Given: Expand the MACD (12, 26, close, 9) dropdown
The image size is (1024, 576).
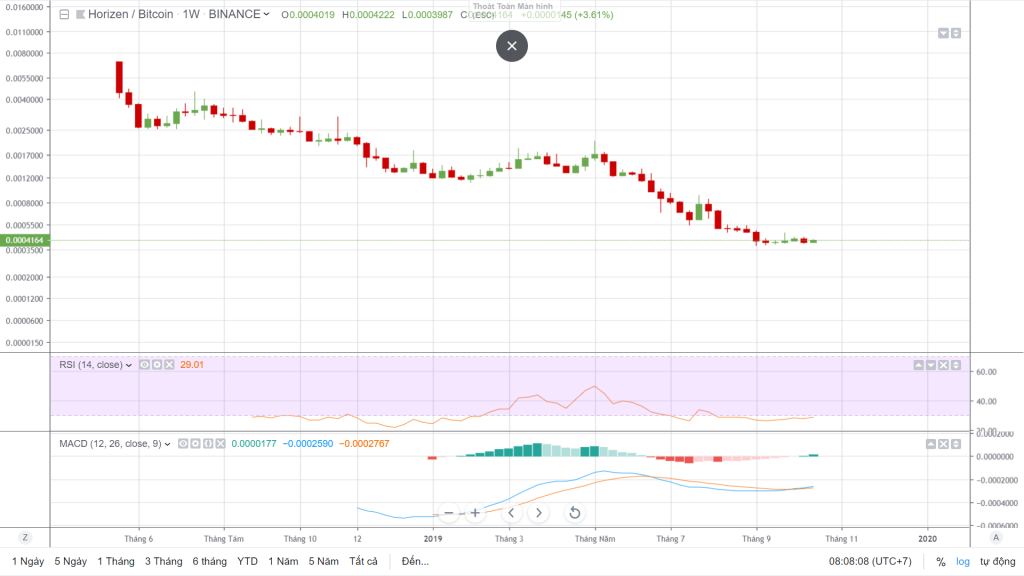Looking at the screenshot, I should click(x=167, y=443).
